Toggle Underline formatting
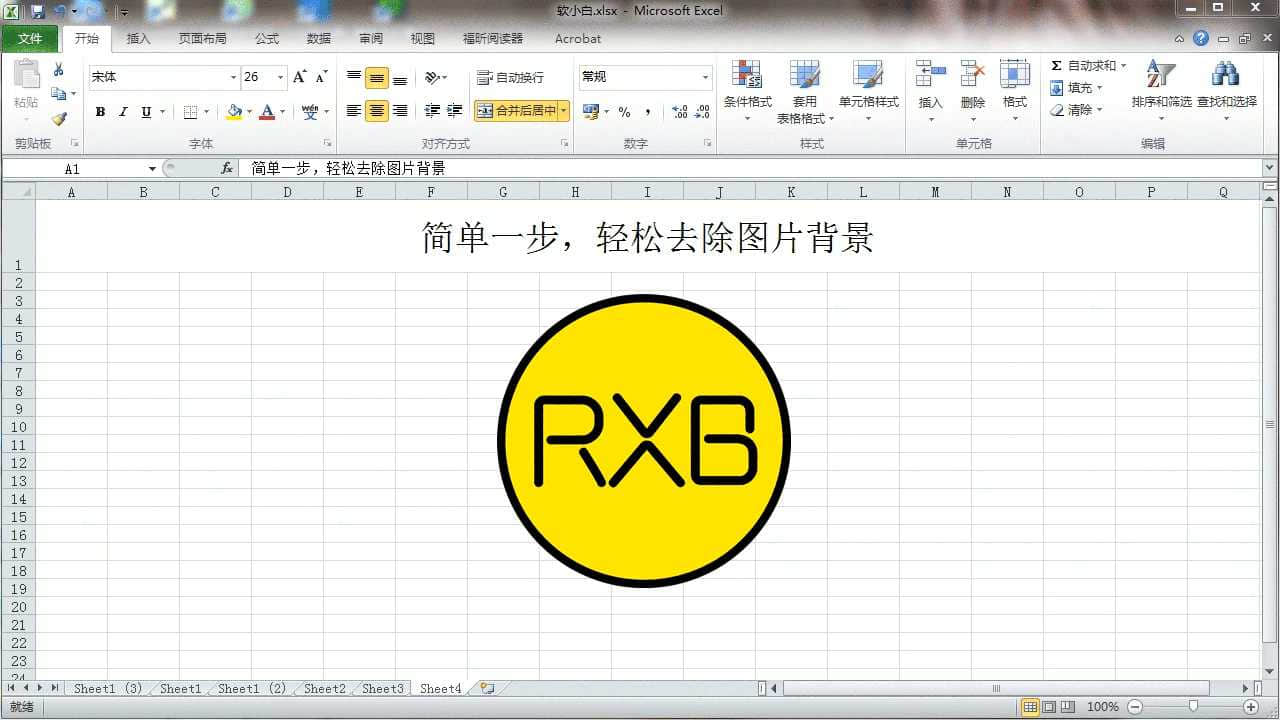The width and height of the screenshot is (1280, 720). [146, 112]
